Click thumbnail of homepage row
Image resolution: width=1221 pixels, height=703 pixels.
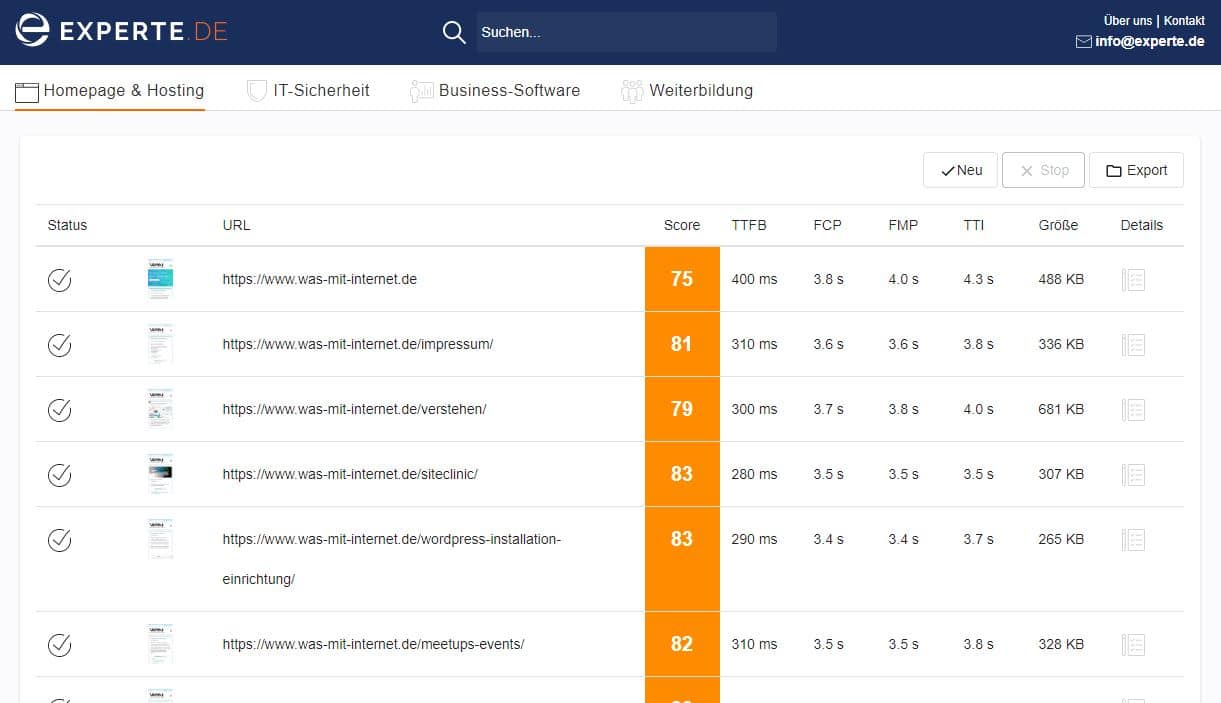[160, 279]
